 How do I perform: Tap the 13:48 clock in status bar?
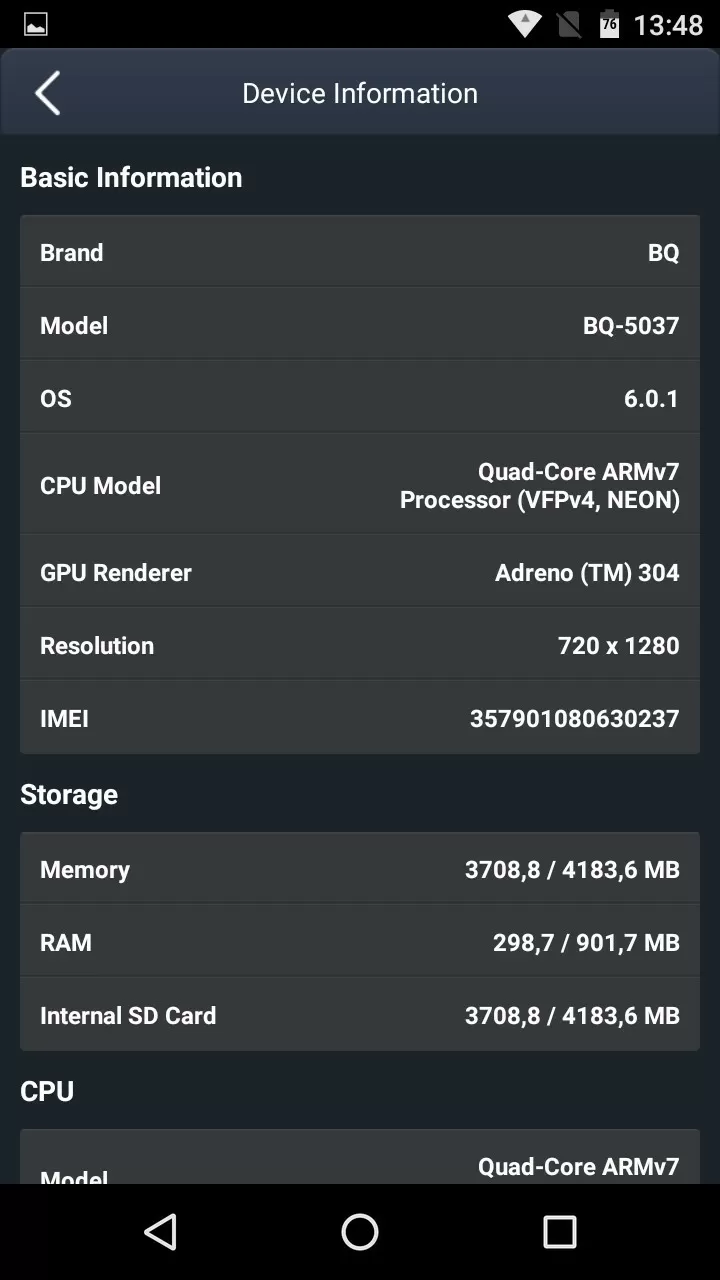click(668, 24)
